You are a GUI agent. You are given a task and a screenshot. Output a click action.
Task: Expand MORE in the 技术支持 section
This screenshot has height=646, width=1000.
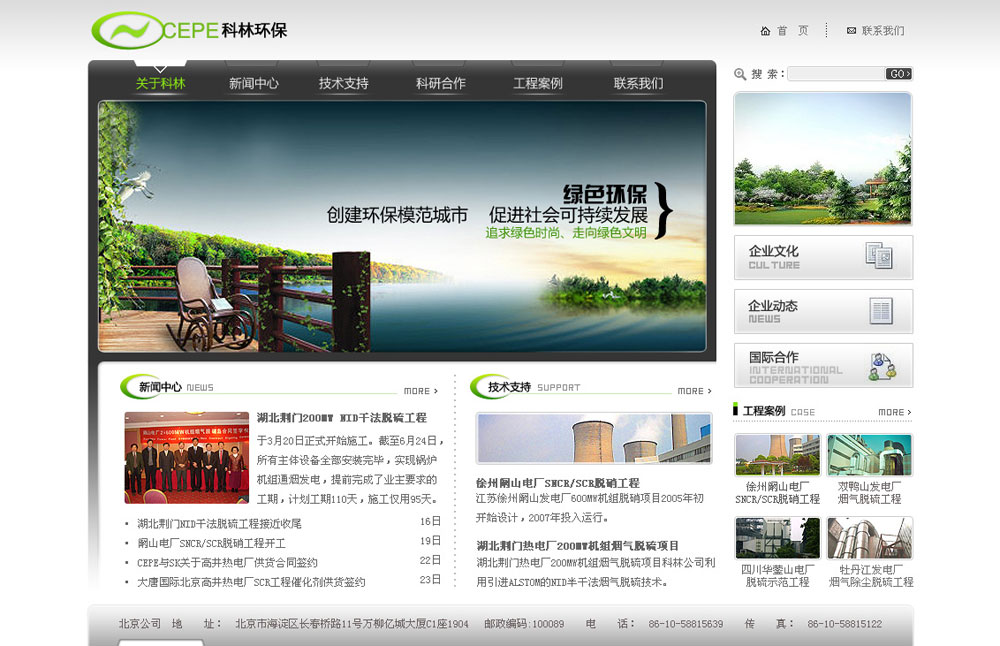[694, 391]
